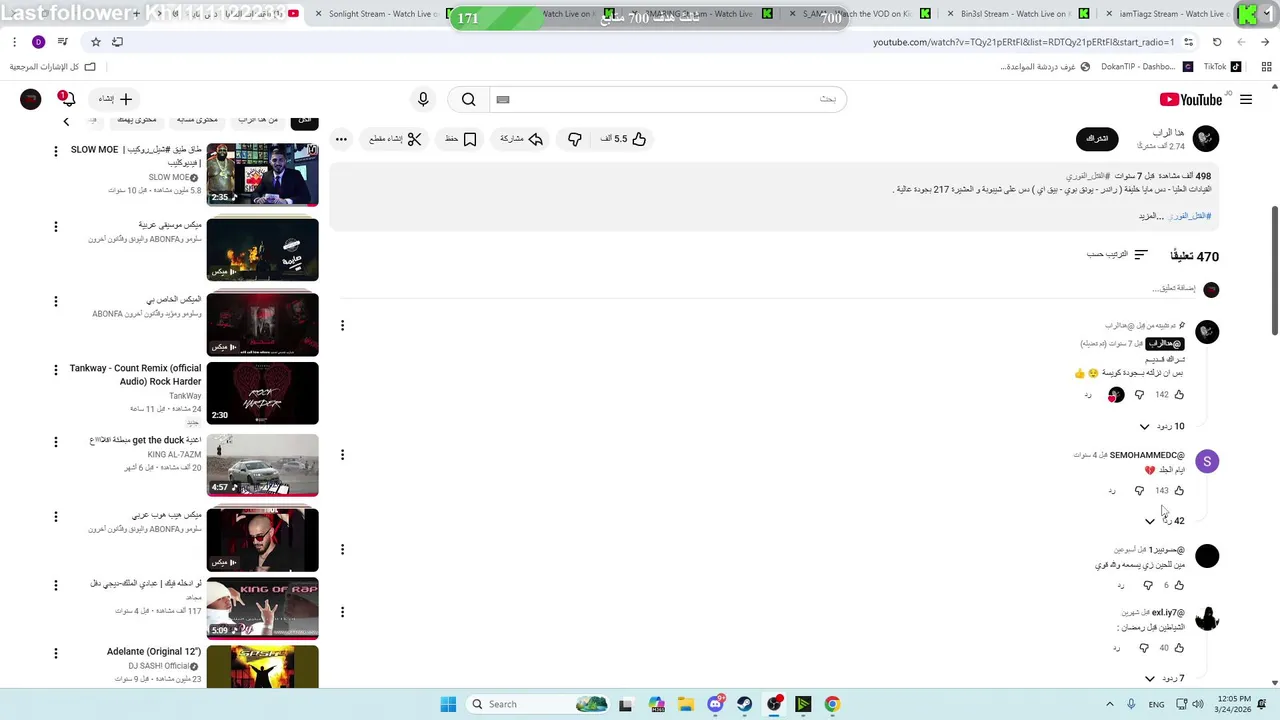Click the address bar URL youtube.com/watch
1280x720 pixels.
coord(1023,42)
